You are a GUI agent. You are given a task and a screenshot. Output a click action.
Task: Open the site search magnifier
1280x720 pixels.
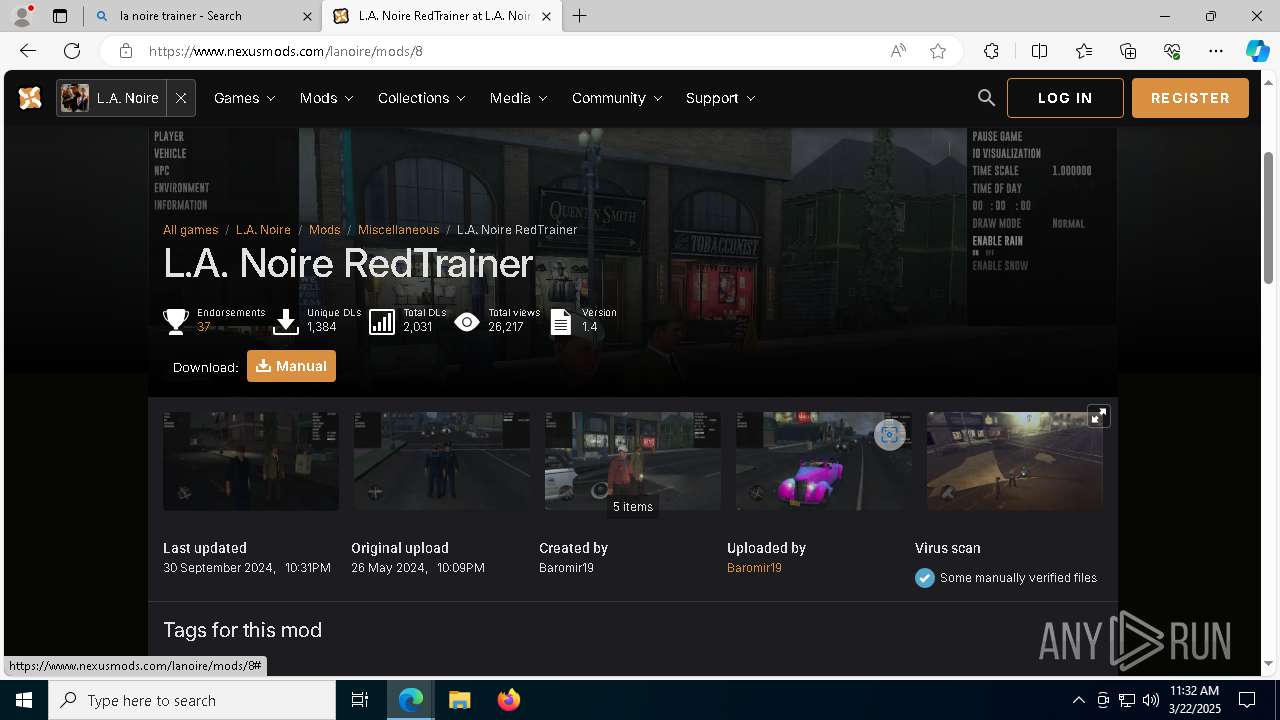tap(986, 98)
